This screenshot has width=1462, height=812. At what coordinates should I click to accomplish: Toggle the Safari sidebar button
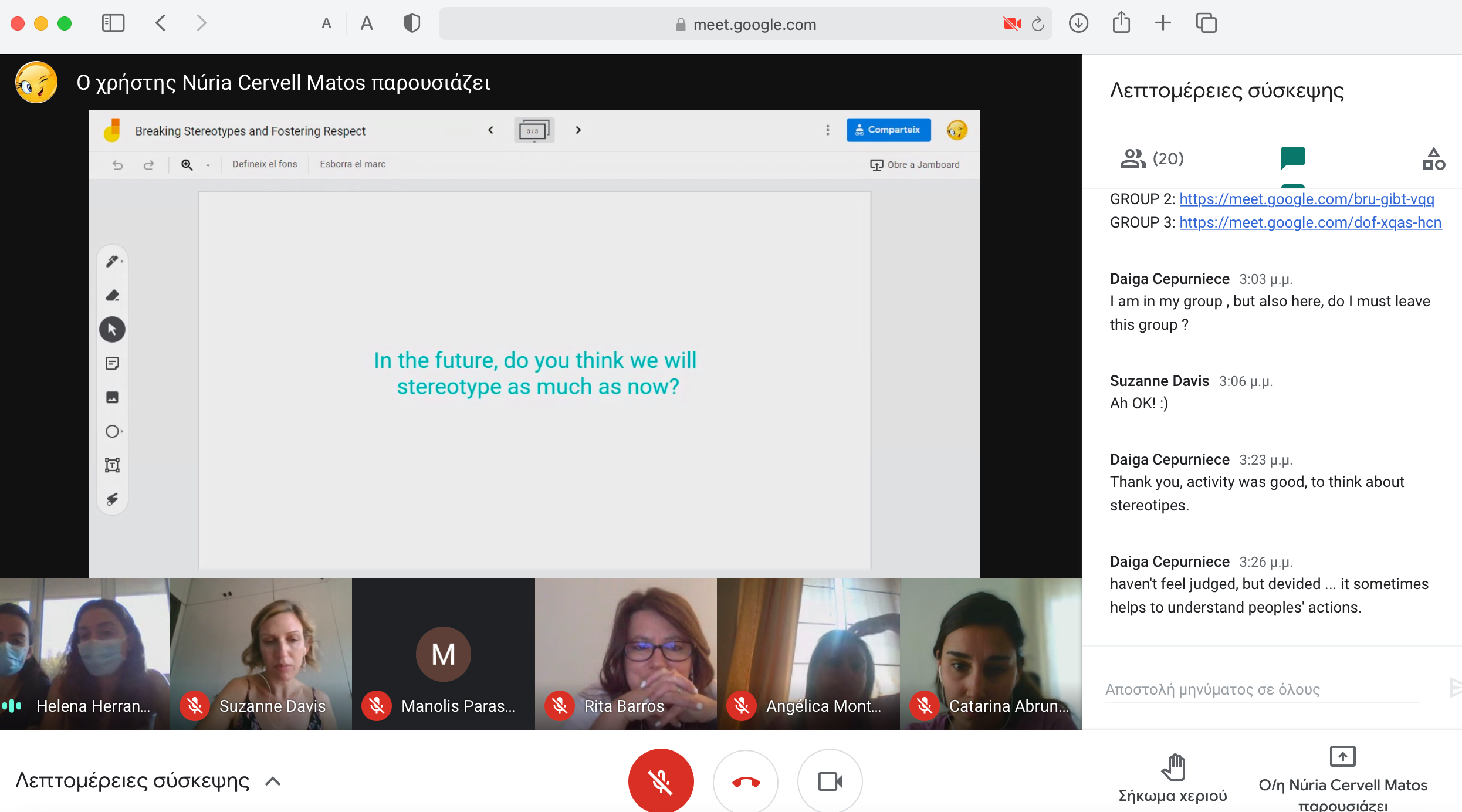(x=113, y=23)
